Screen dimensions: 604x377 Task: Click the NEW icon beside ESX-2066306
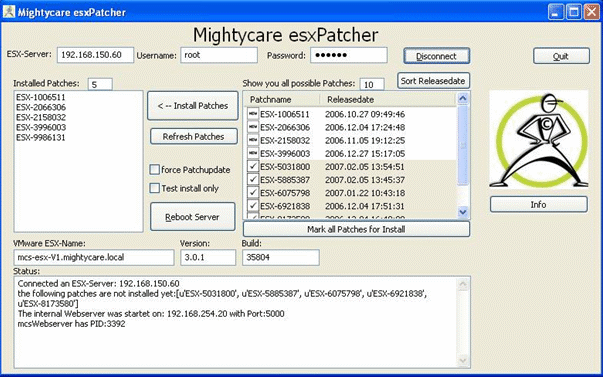[x=253, y=127]
